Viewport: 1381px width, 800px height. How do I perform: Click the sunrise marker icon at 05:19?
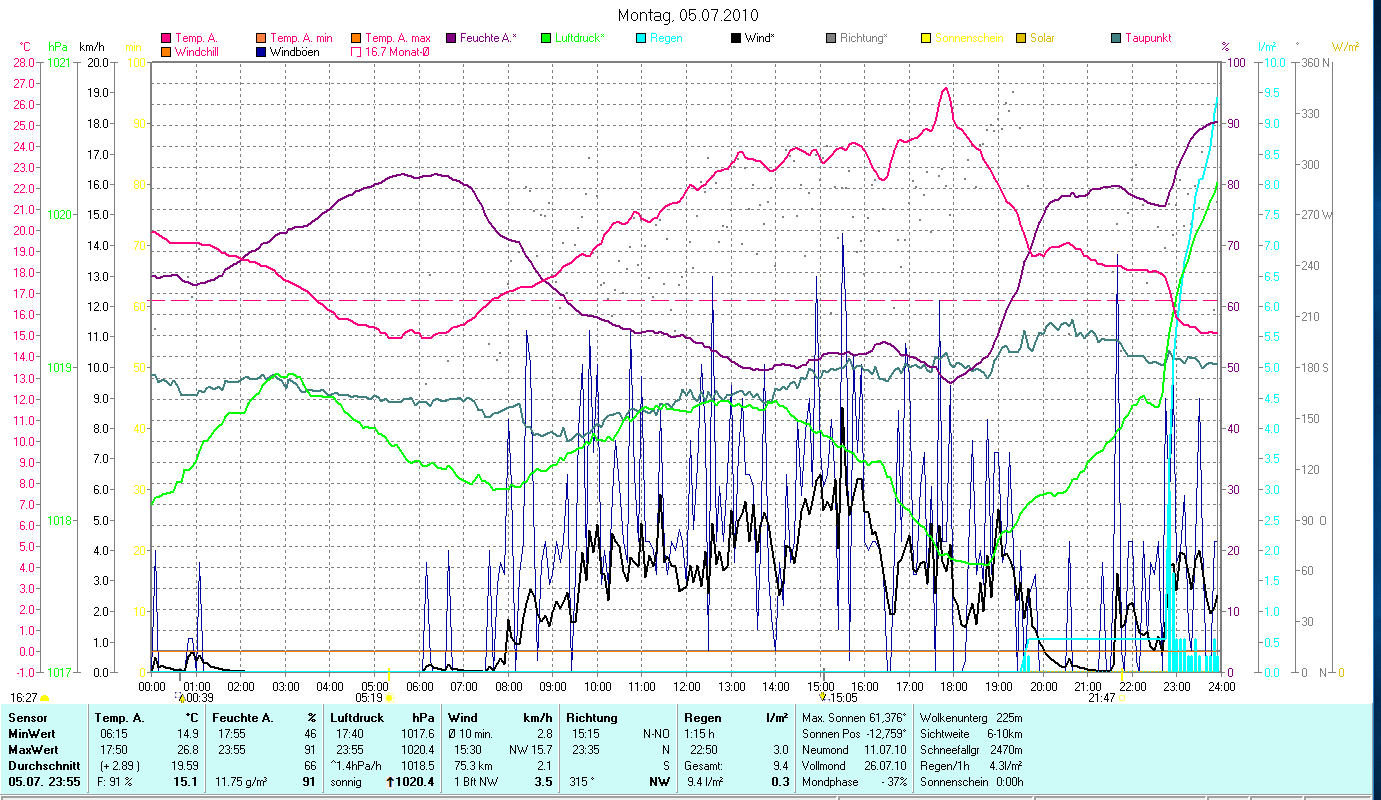pos(389,697)
